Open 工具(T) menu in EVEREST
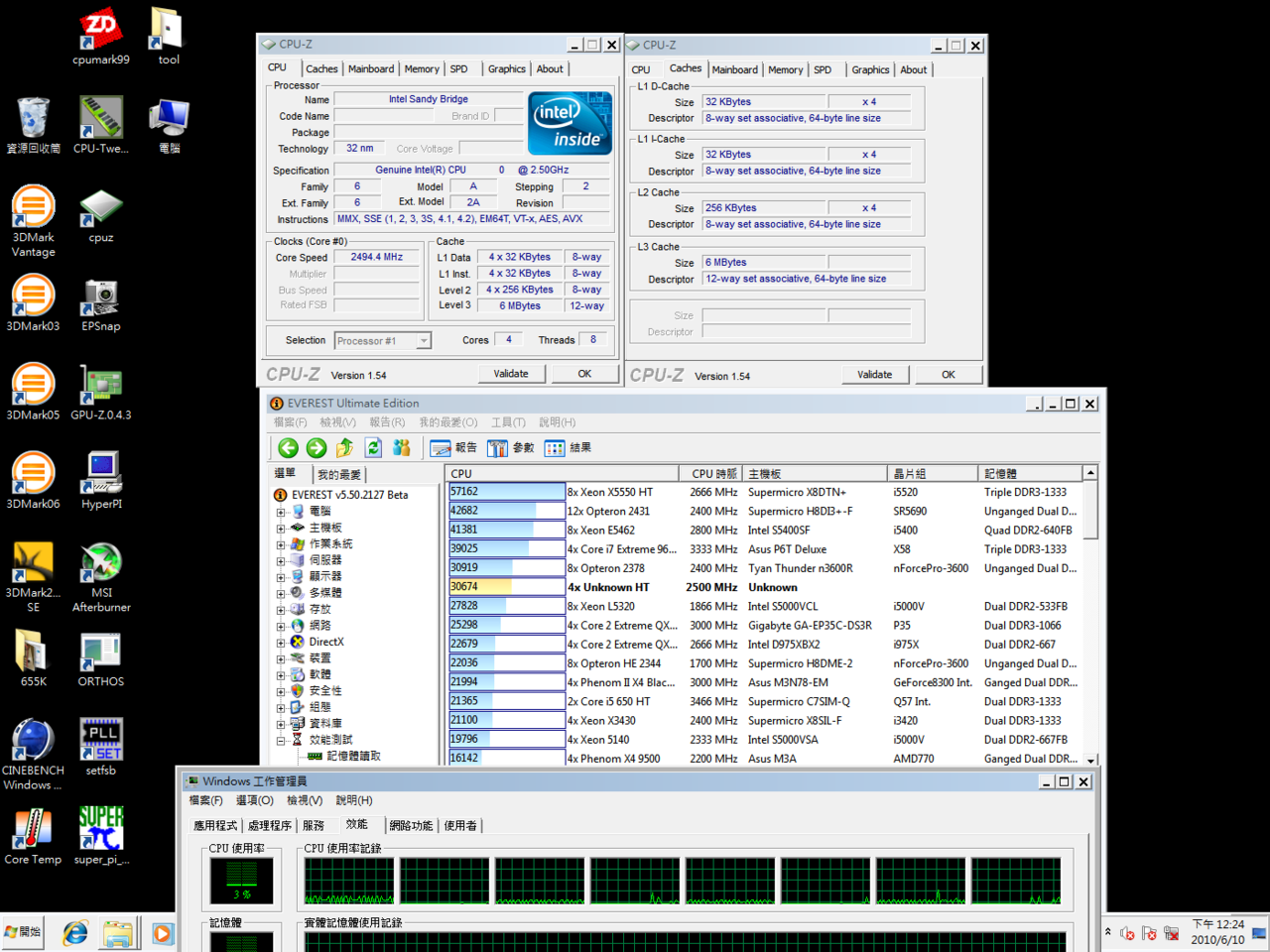The width and height of the screenshot is (1270, 952). coord(508,422)
